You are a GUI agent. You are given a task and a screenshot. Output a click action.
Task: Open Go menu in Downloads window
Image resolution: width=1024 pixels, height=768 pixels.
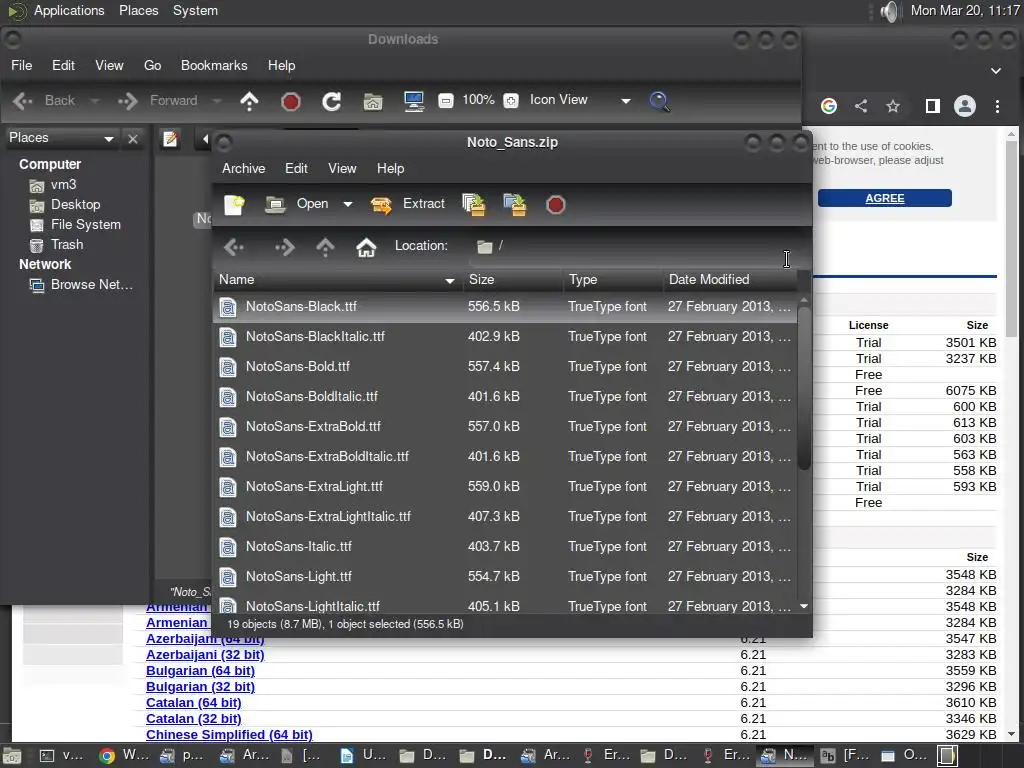(x=152, y=65)
